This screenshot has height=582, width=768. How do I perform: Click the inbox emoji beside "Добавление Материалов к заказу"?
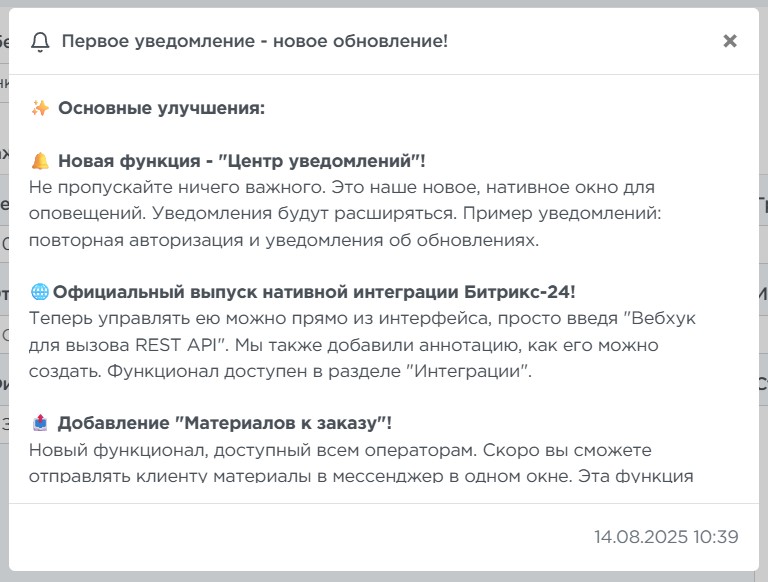point(40,423)
